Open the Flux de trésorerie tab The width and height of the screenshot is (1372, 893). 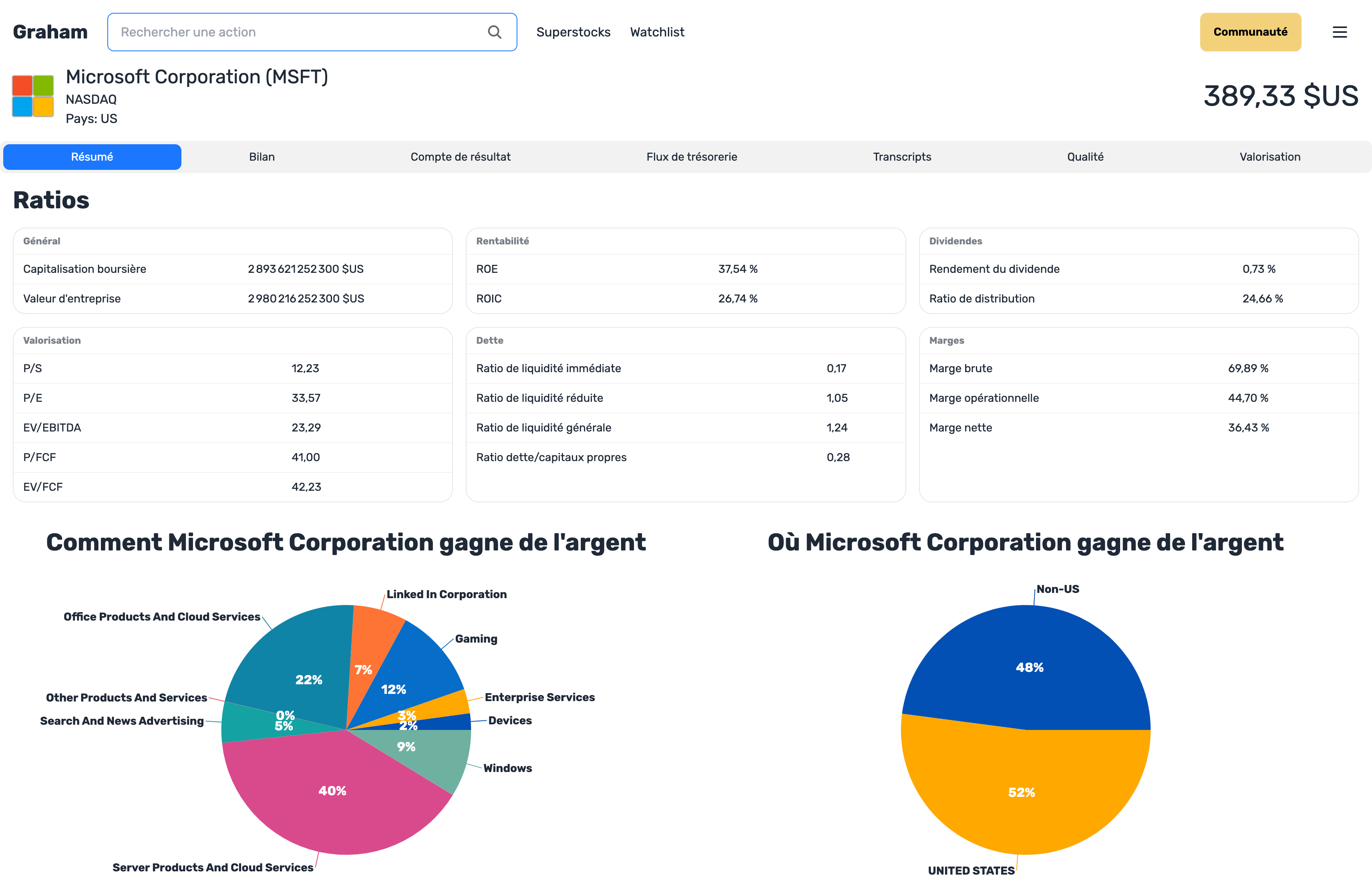[x=692, y=157]
